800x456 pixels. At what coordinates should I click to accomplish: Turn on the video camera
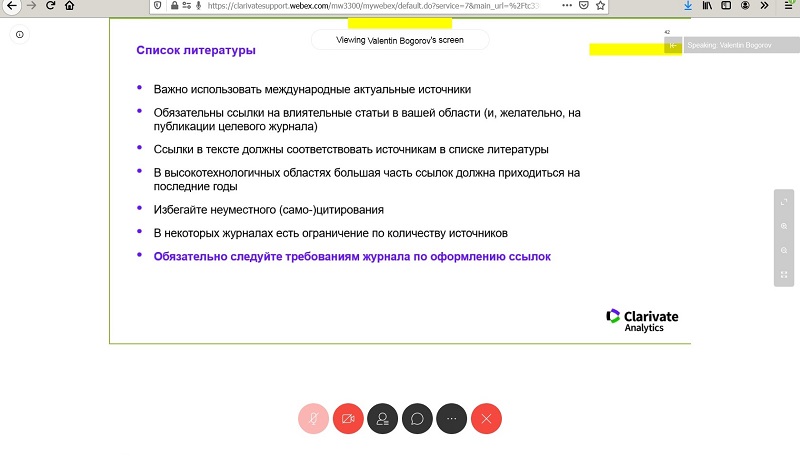[x=348, y=419]
